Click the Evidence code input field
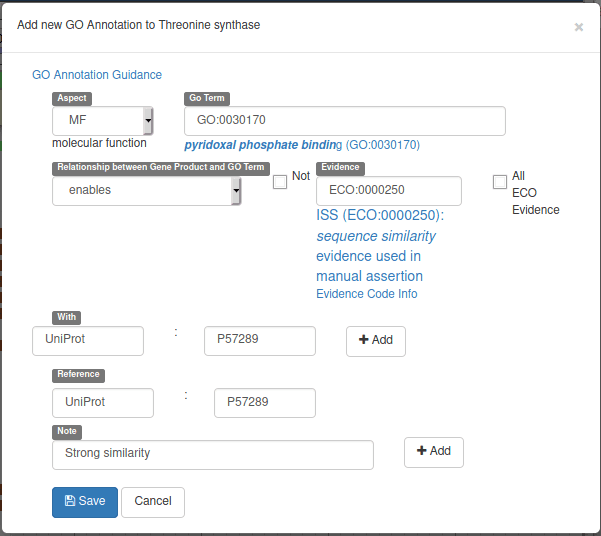The width and height of the screenshot is (601, 536). click(x=388, y=191)
